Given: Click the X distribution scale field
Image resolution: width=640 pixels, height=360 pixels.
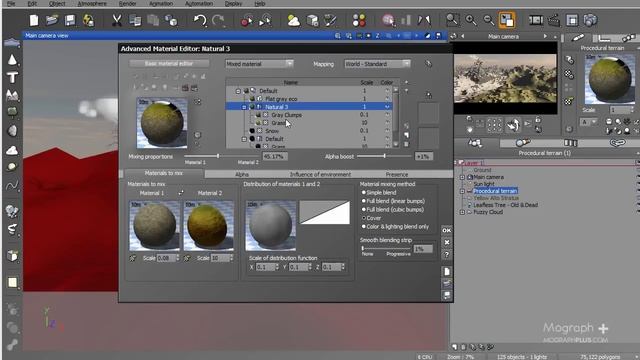Looking at the screenshot, I should pyautogui.click(x=266, y=267).
